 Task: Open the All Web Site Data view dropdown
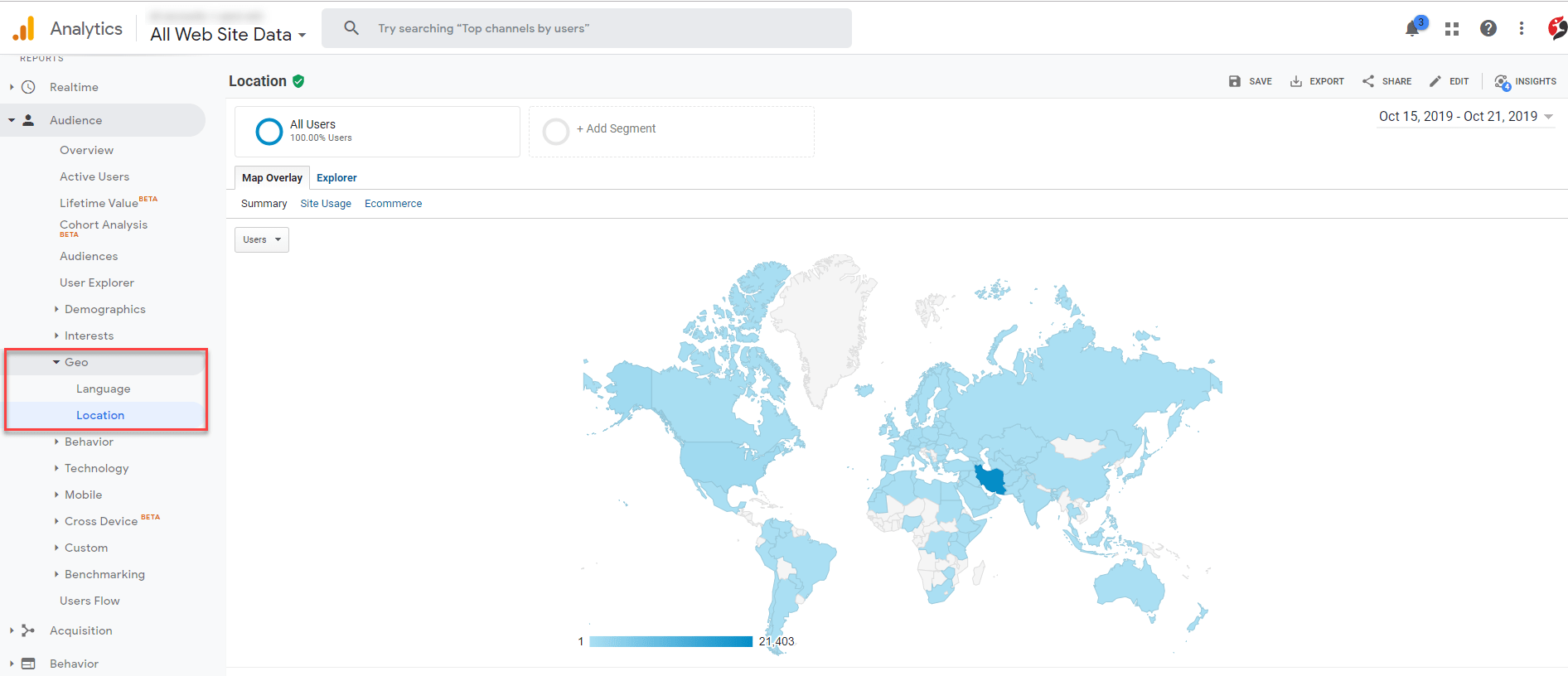228,34
